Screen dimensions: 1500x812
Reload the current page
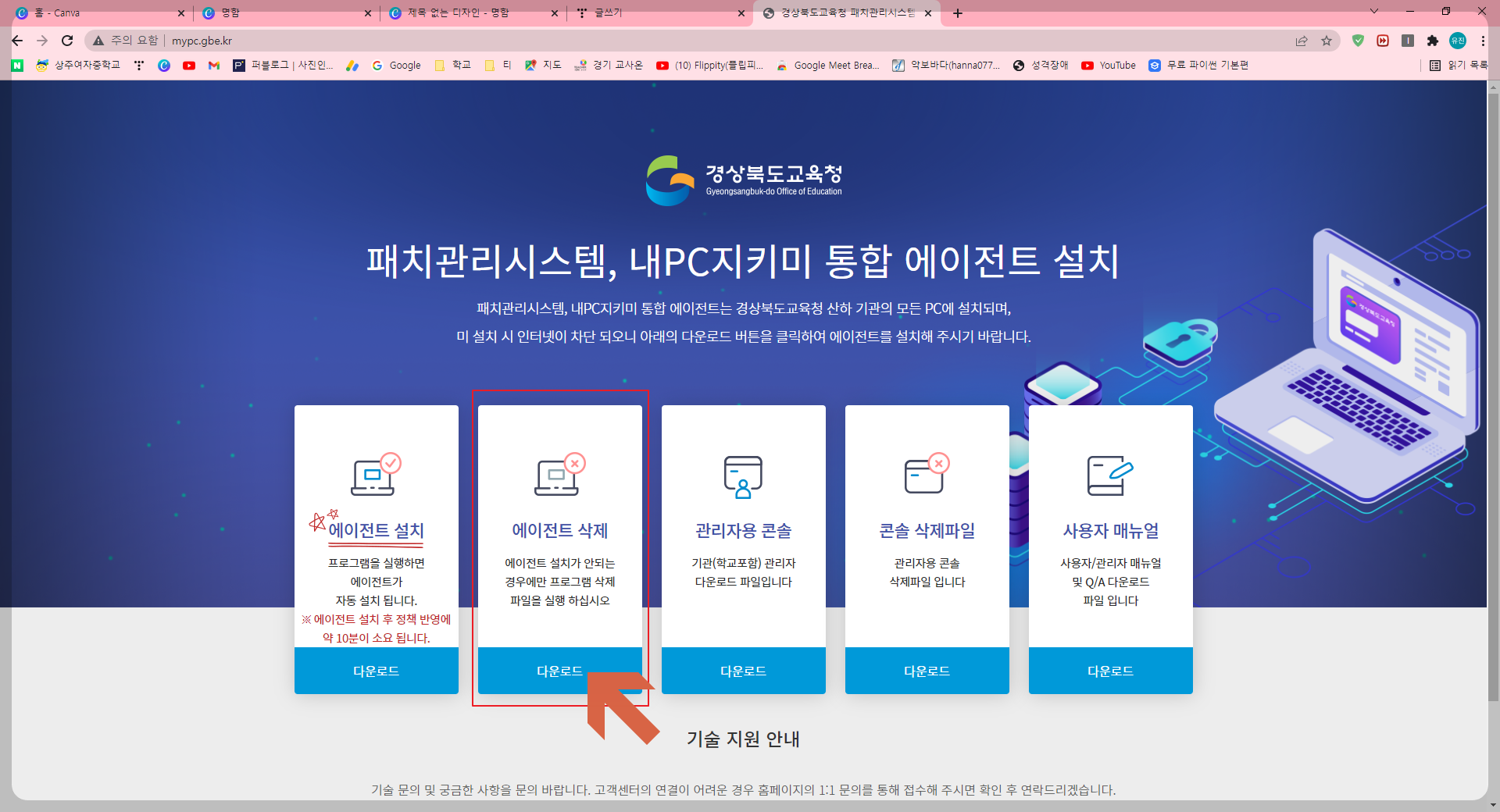67,41
